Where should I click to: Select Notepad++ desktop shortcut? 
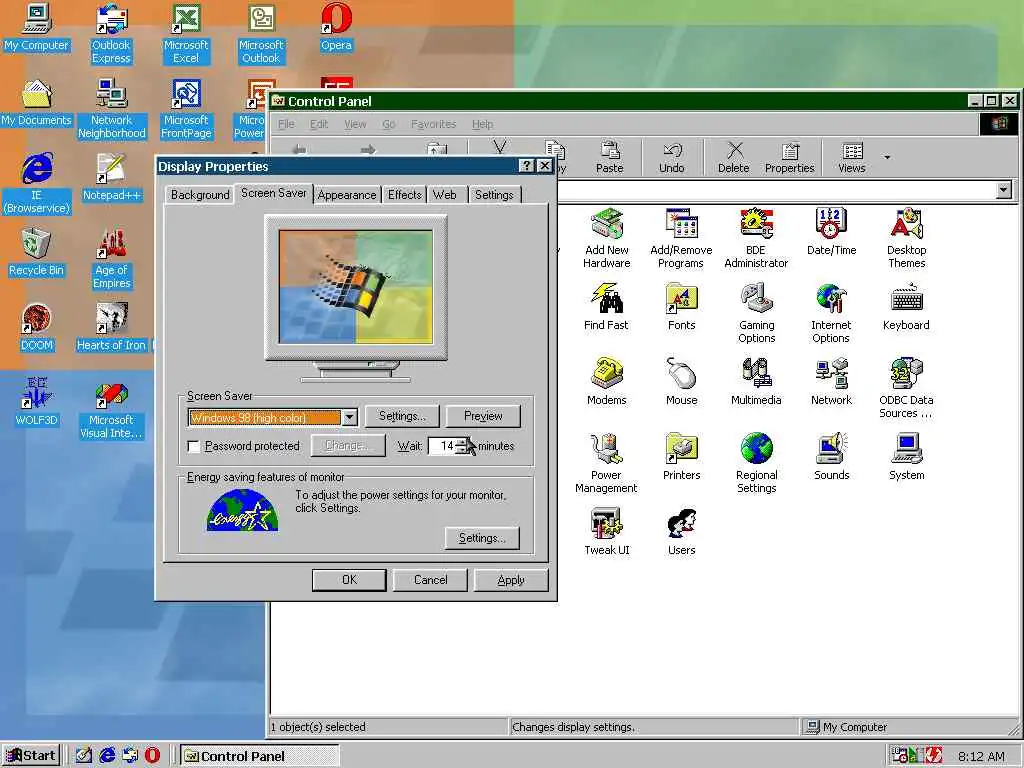pos(111,176)
